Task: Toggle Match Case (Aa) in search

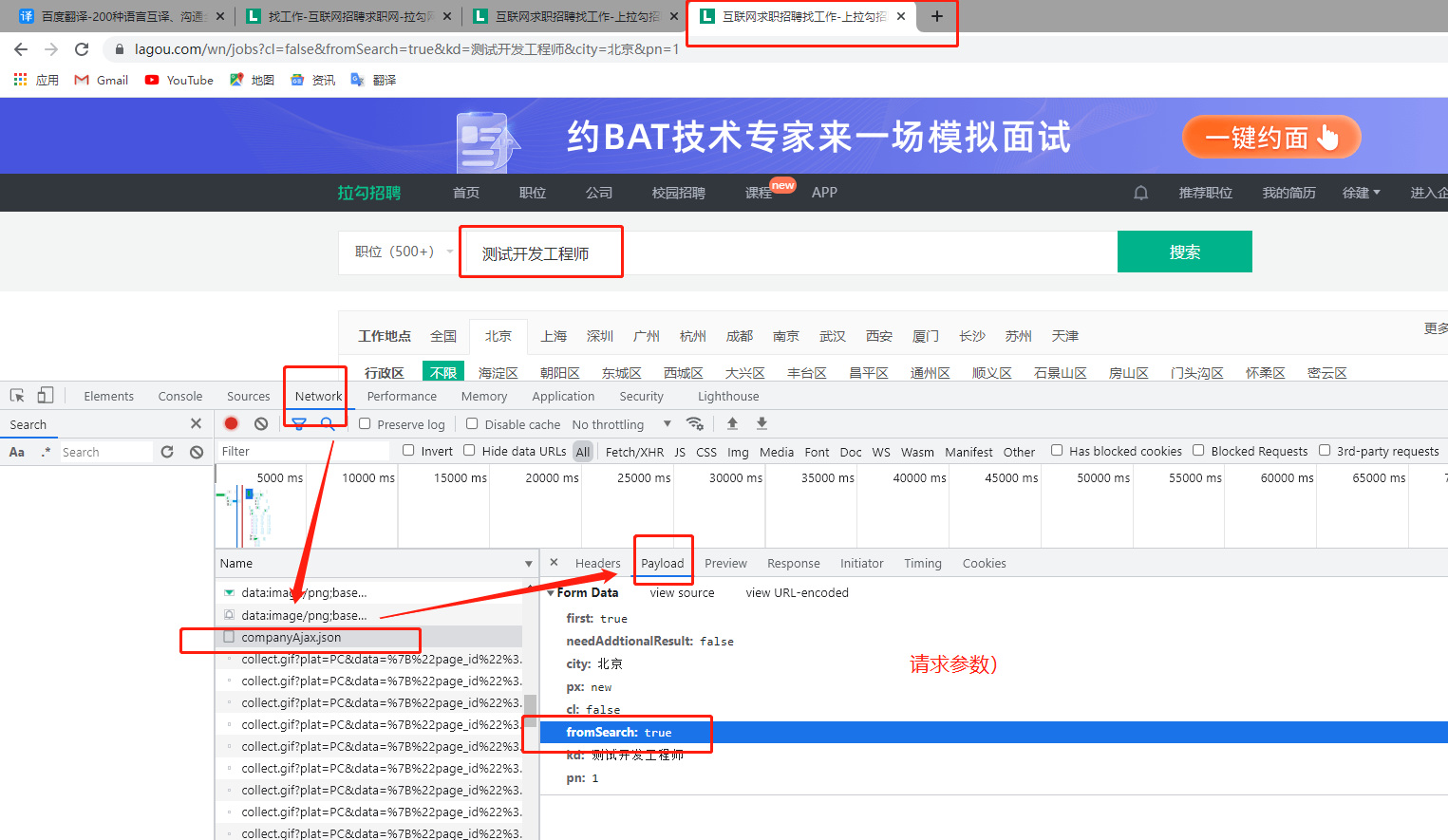Action: tap(17, 452)
